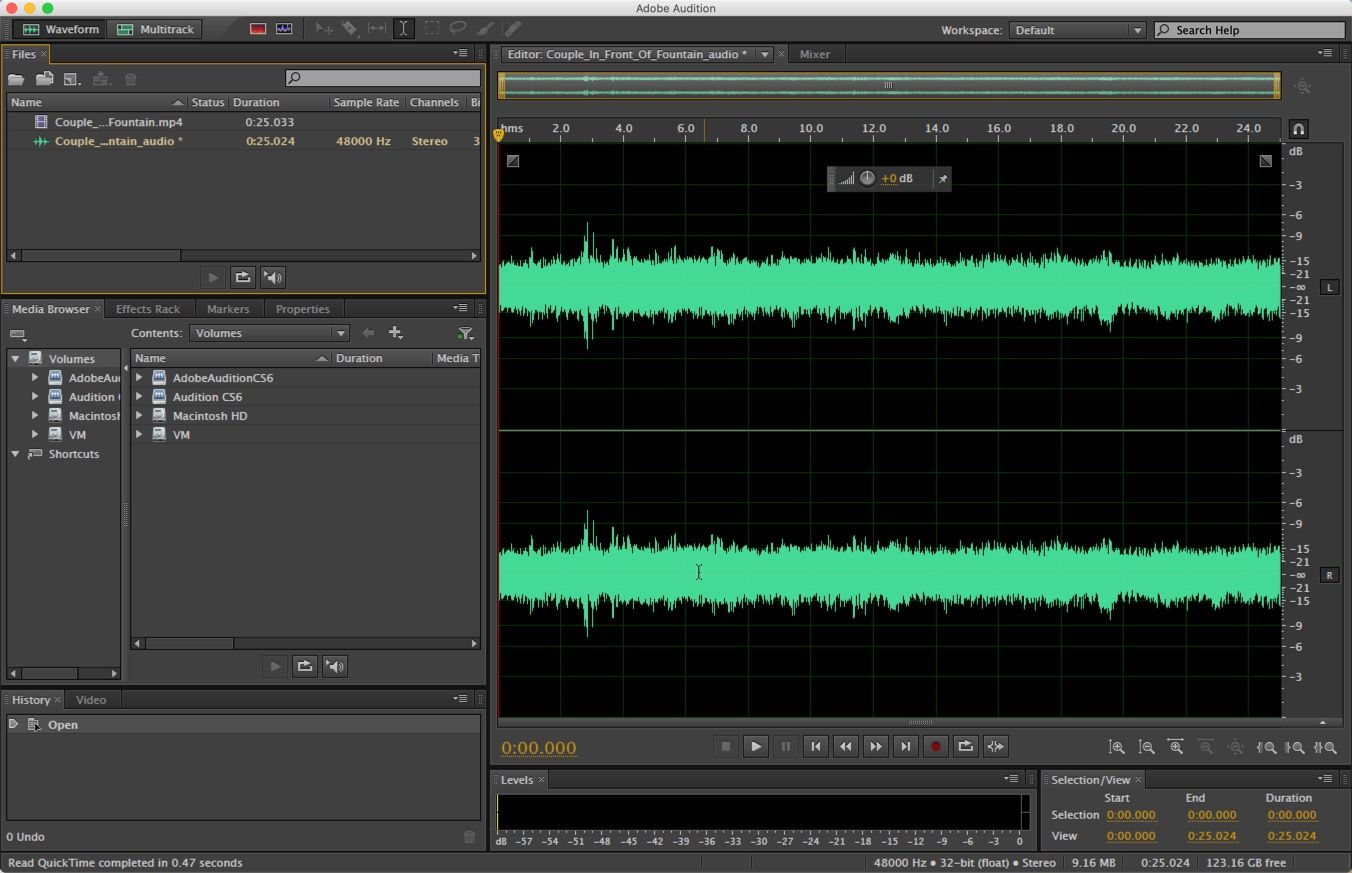Click Zoom Out Amplitude icon

[x=1147, y=747]
